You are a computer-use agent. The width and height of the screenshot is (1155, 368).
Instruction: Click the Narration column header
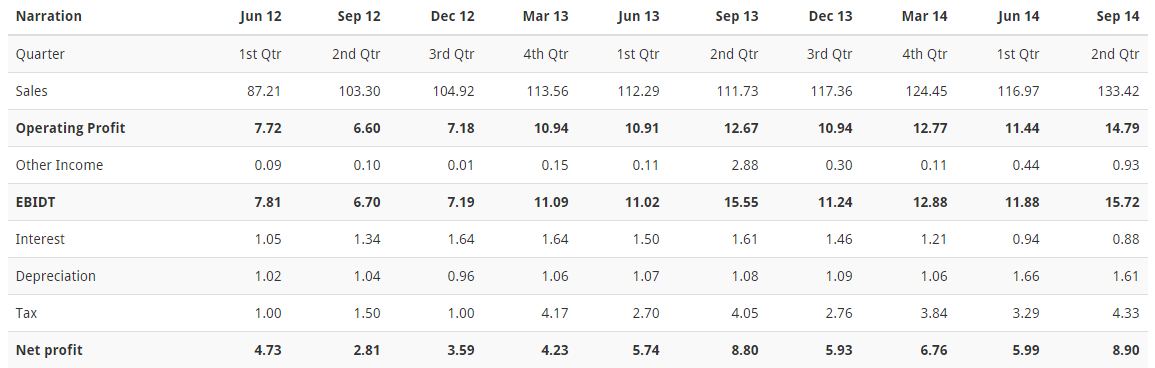point(49,16)
